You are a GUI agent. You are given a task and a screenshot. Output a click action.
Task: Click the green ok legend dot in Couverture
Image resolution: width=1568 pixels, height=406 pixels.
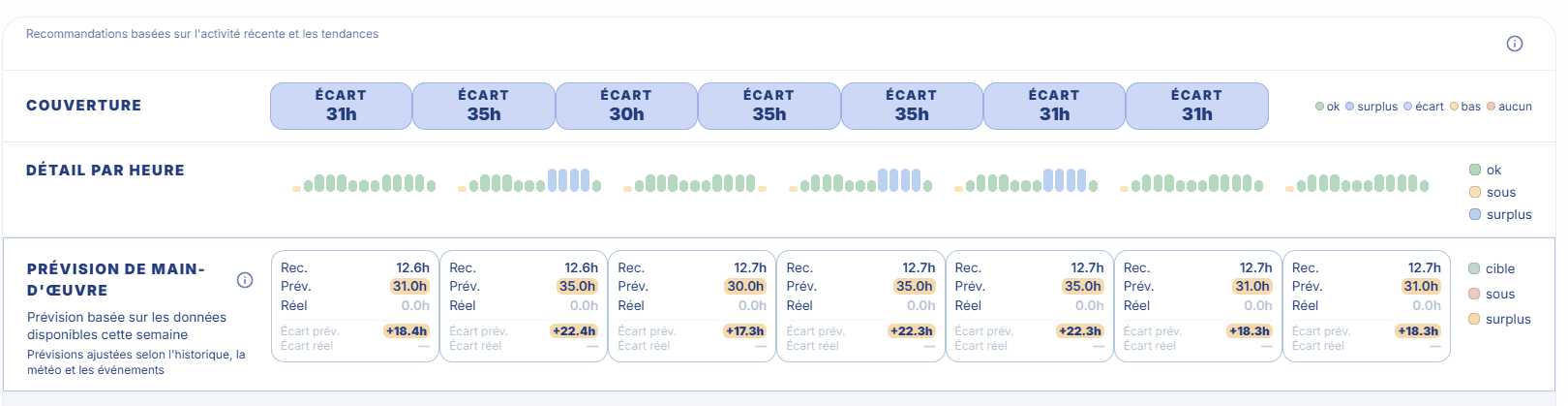(1319, 107)
